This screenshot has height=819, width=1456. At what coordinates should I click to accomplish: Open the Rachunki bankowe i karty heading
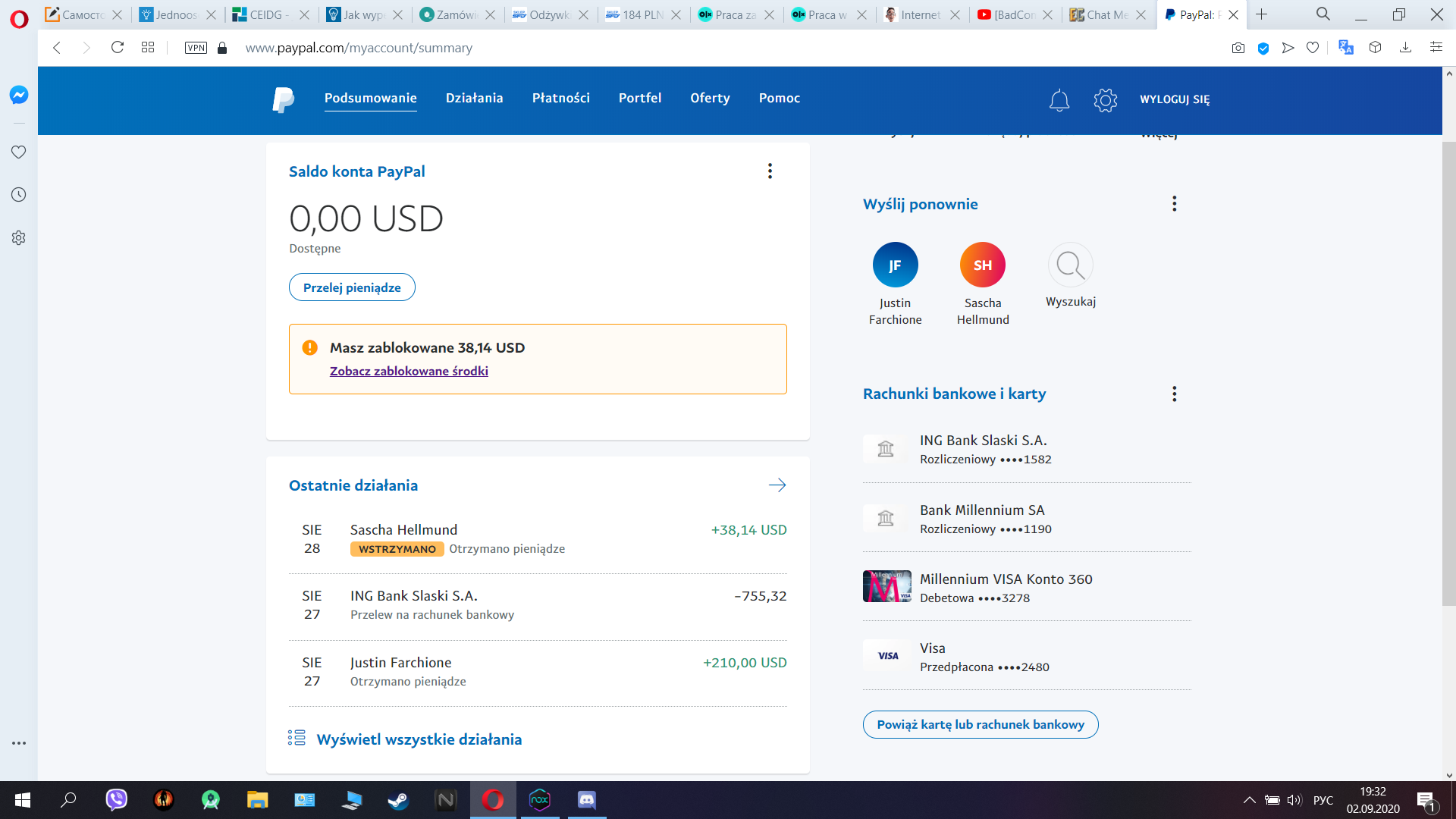[x=954, y=394]
